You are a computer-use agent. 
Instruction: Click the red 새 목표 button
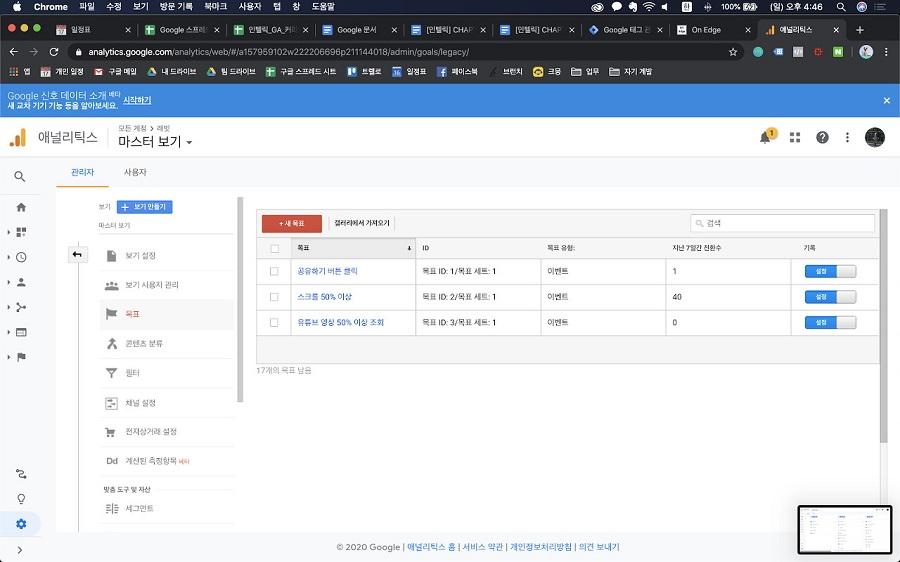pyautogui.click(x=292, y=223)
